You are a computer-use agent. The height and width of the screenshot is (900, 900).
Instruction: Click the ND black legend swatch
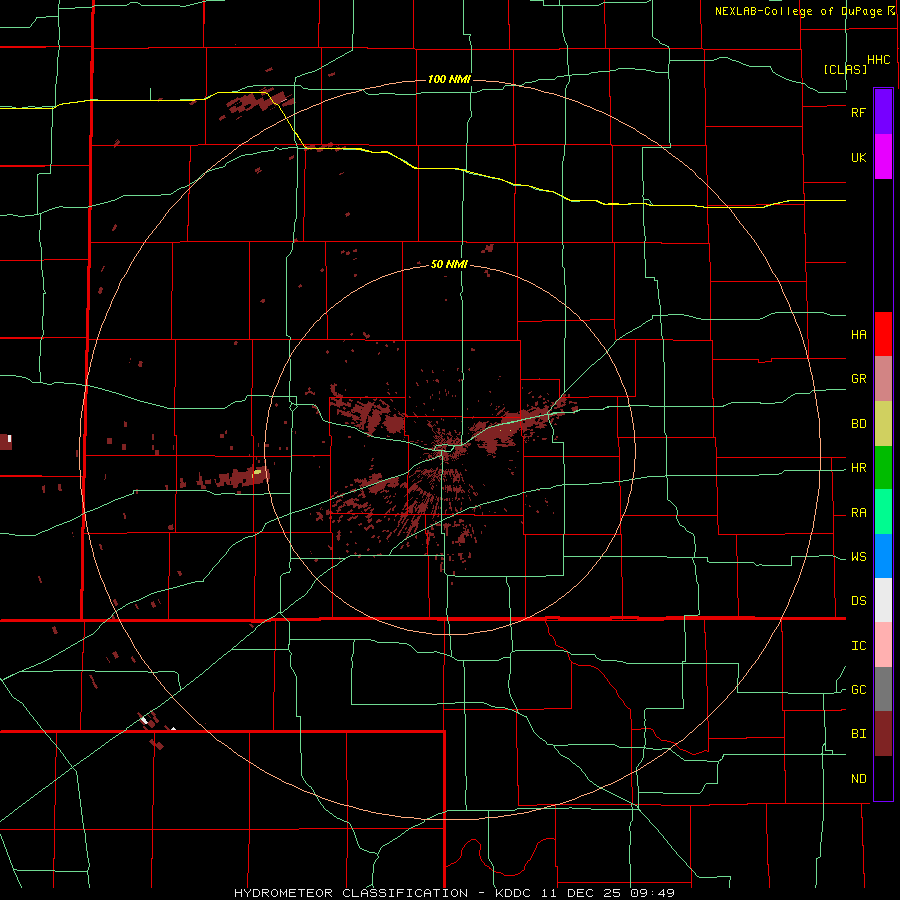click(883, 778)
